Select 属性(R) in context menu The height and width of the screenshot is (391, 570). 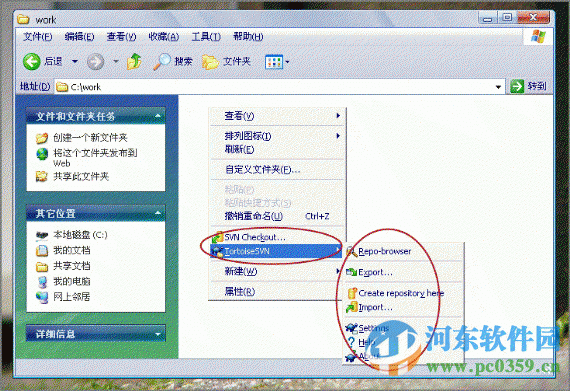[x=277, y=291]
